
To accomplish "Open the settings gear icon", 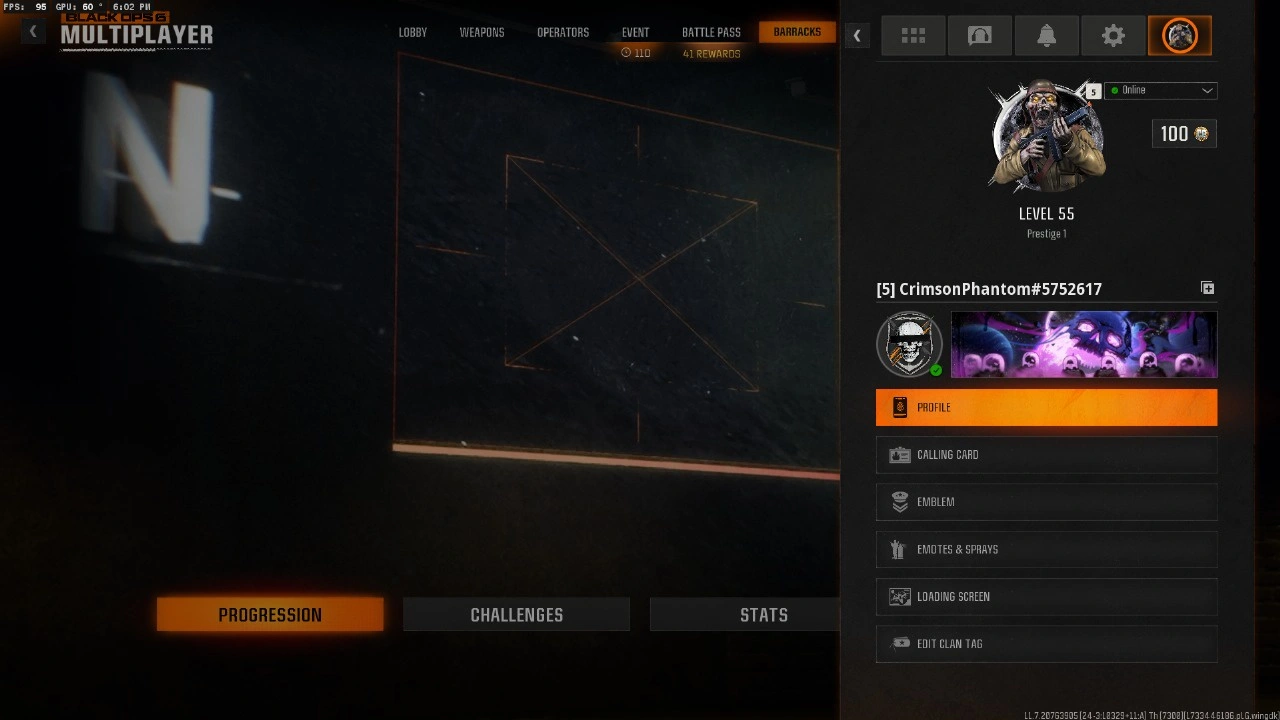I will click(x=1113, y=36).
